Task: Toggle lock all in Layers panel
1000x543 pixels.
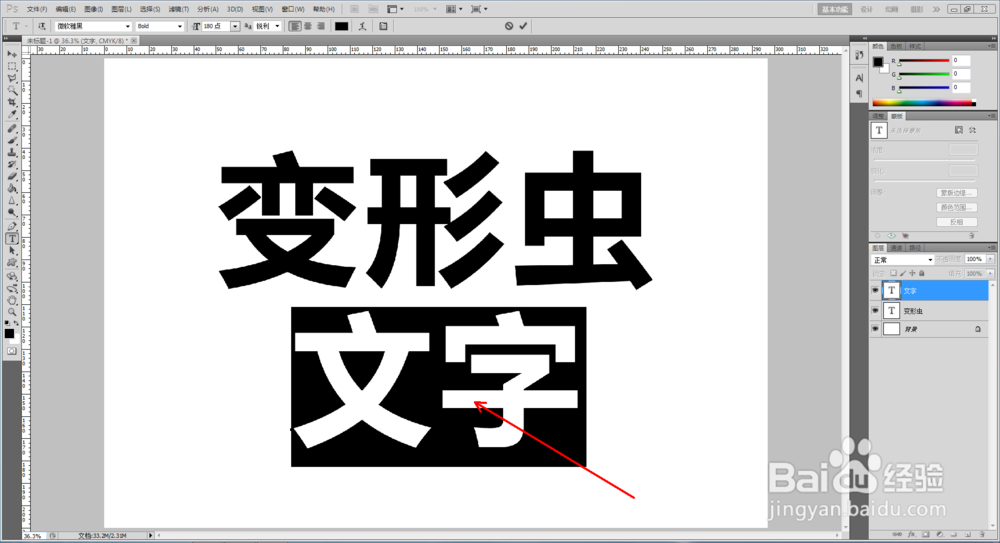Action: 922,273
